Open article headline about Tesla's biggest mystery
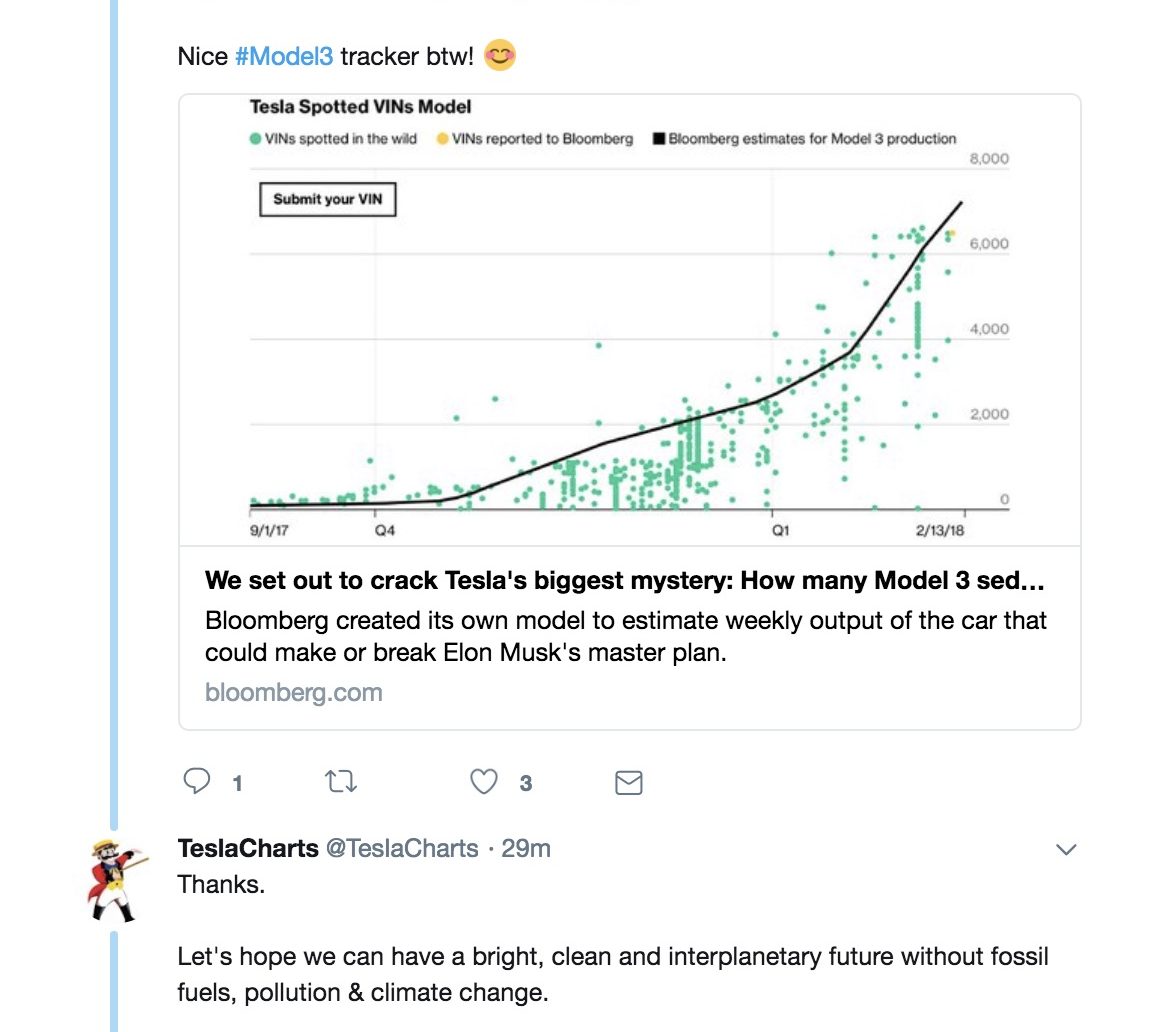The width and height of the screenshot is (1150, 1032). tap(624, 580)
